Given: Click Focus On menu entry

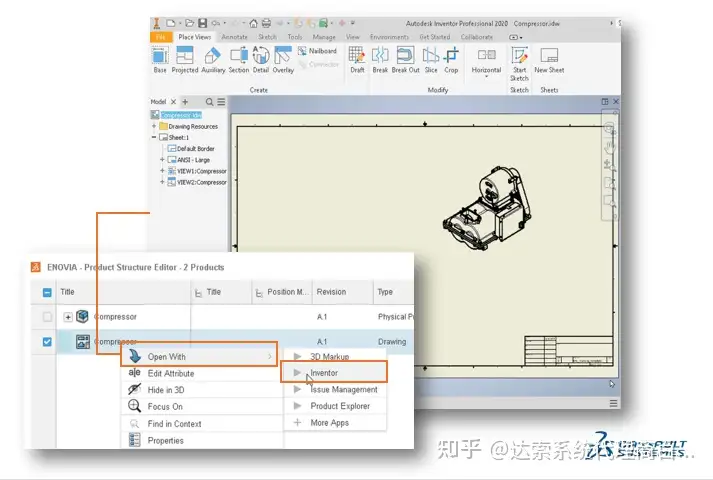Looking at the screenshot, I should coord(202,406).
